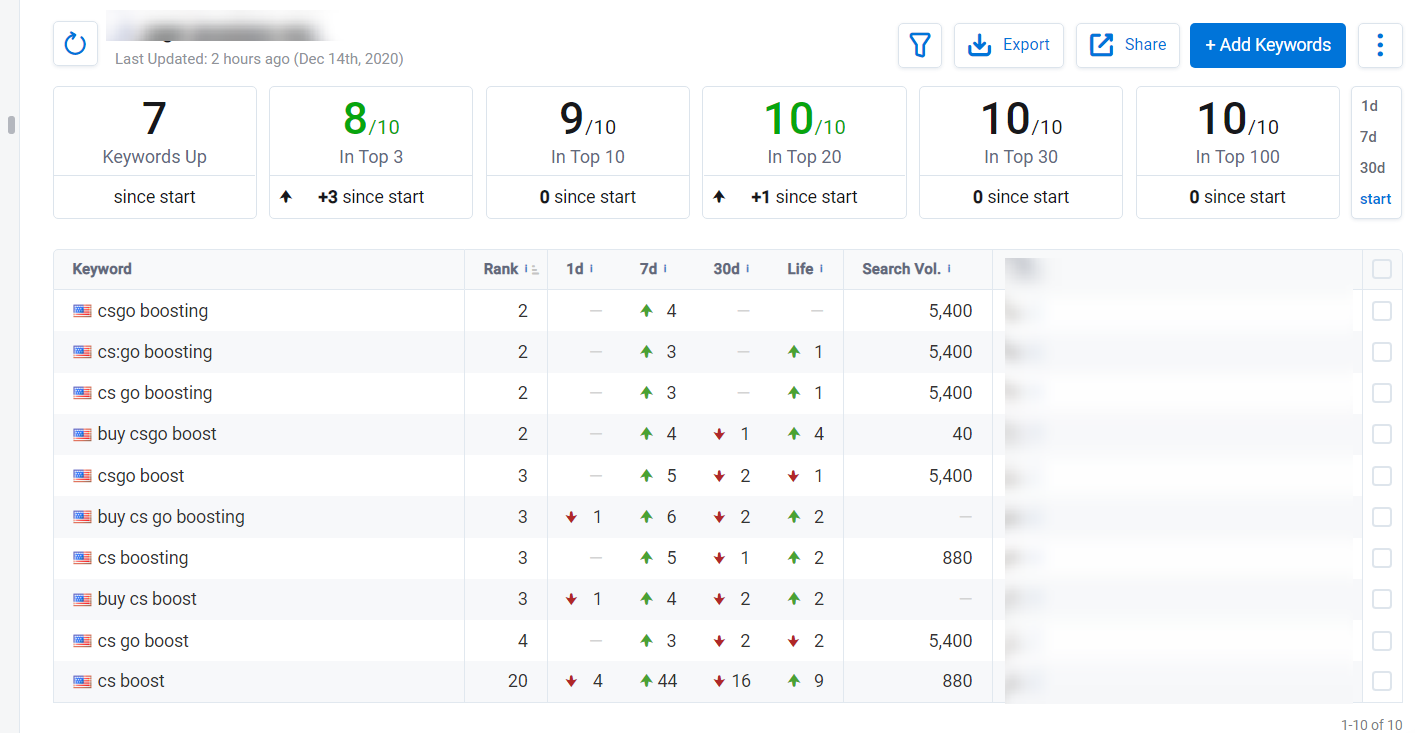This screenshot has height=733, width=1415.
Task: Click the info icon beside Search Vol.
Action: coord(949,269)
